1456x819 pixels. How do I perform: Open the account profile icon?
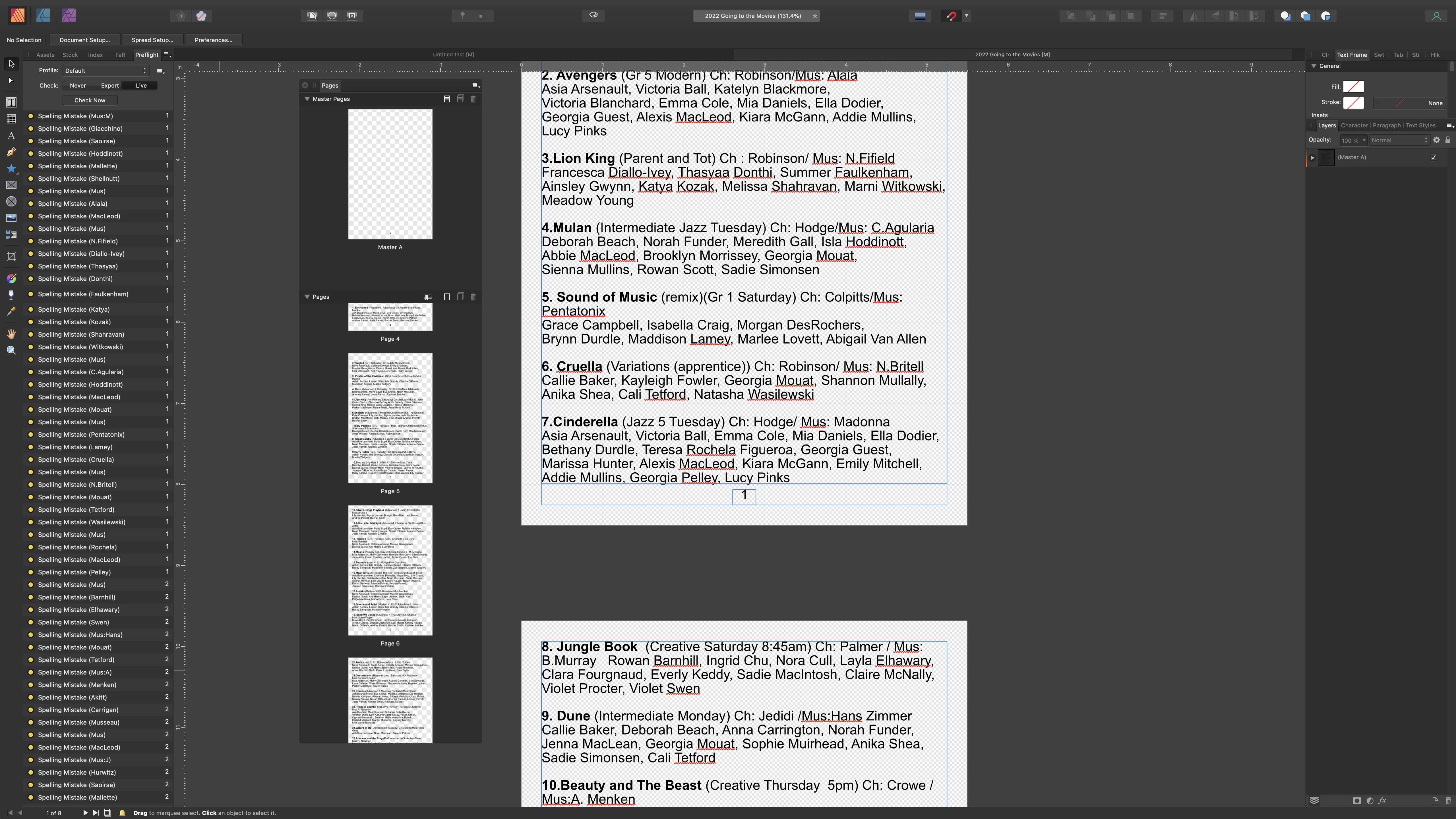[1436, 16]
